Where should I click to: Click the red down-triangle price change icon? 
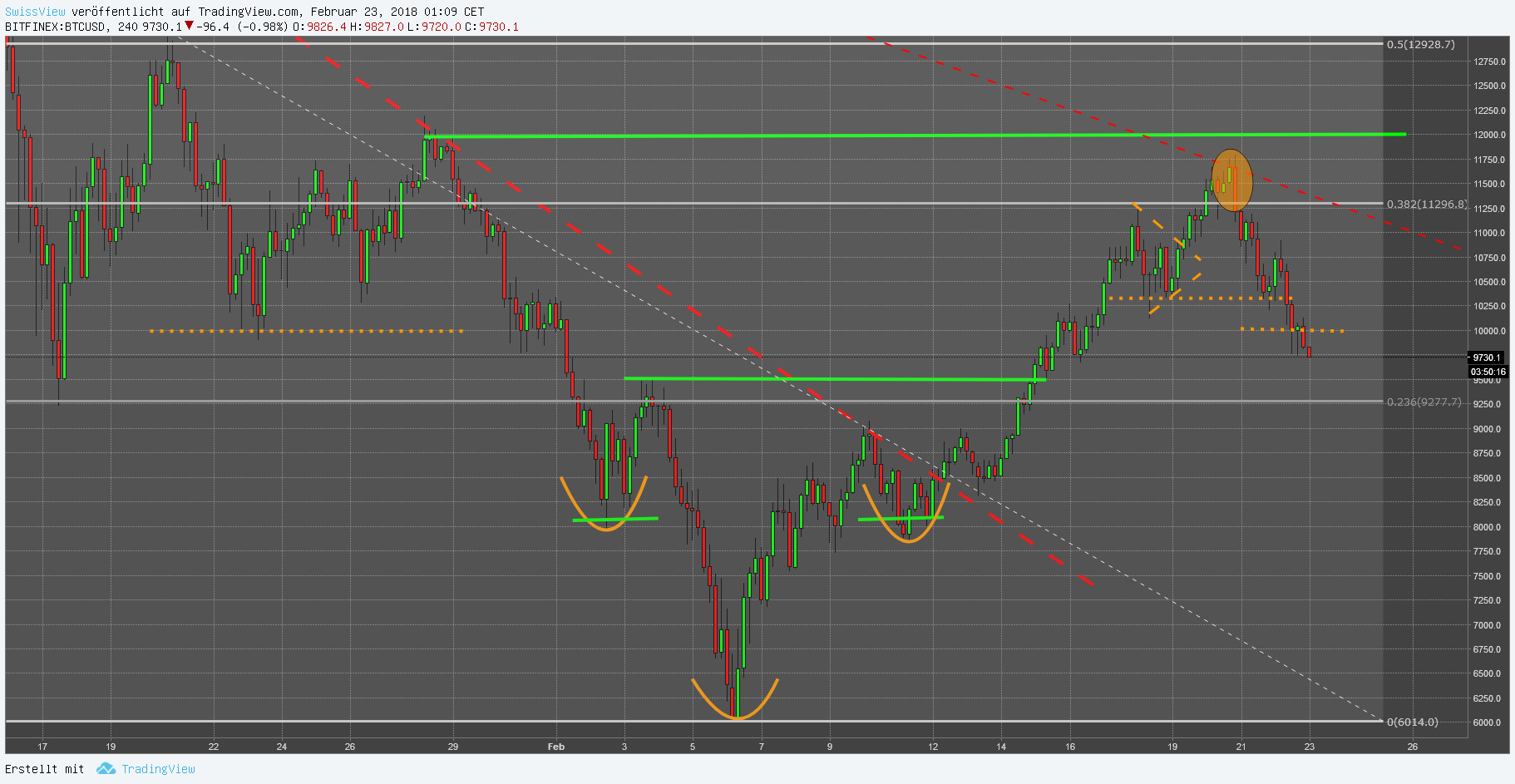pos(190,26)
